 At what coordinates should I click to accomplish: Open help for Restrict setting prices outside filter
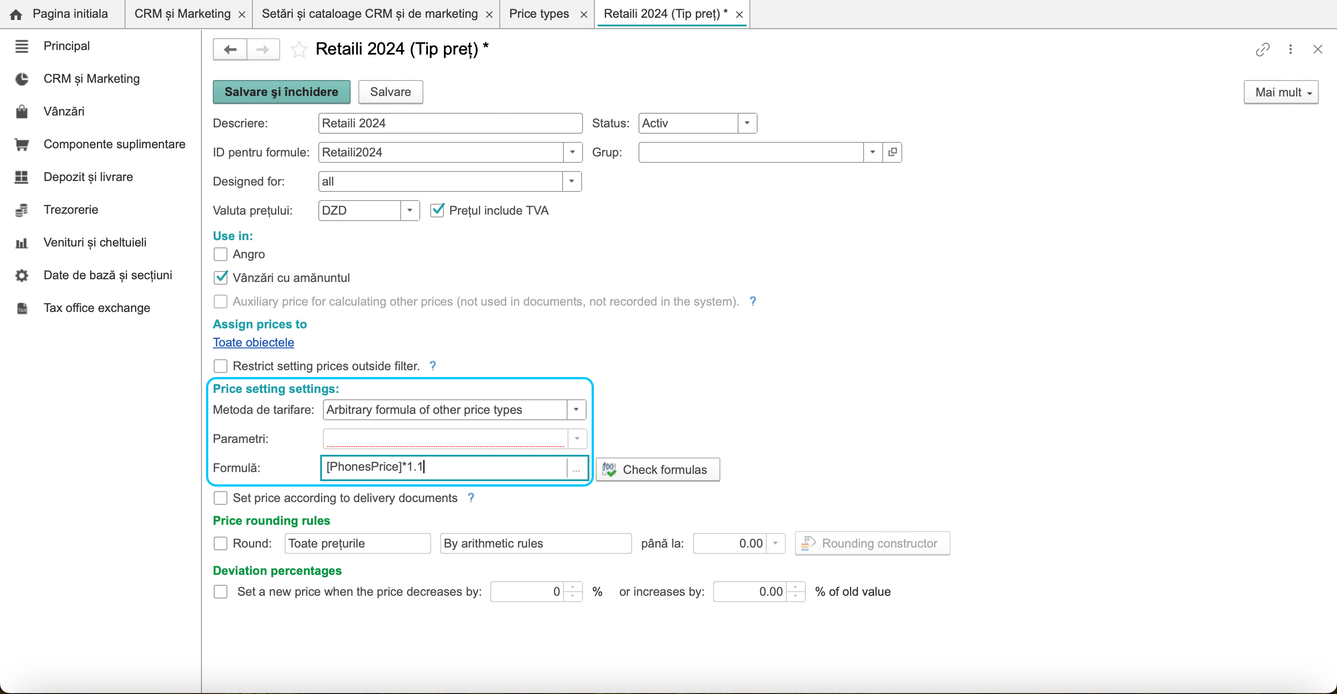coord(433,366)
